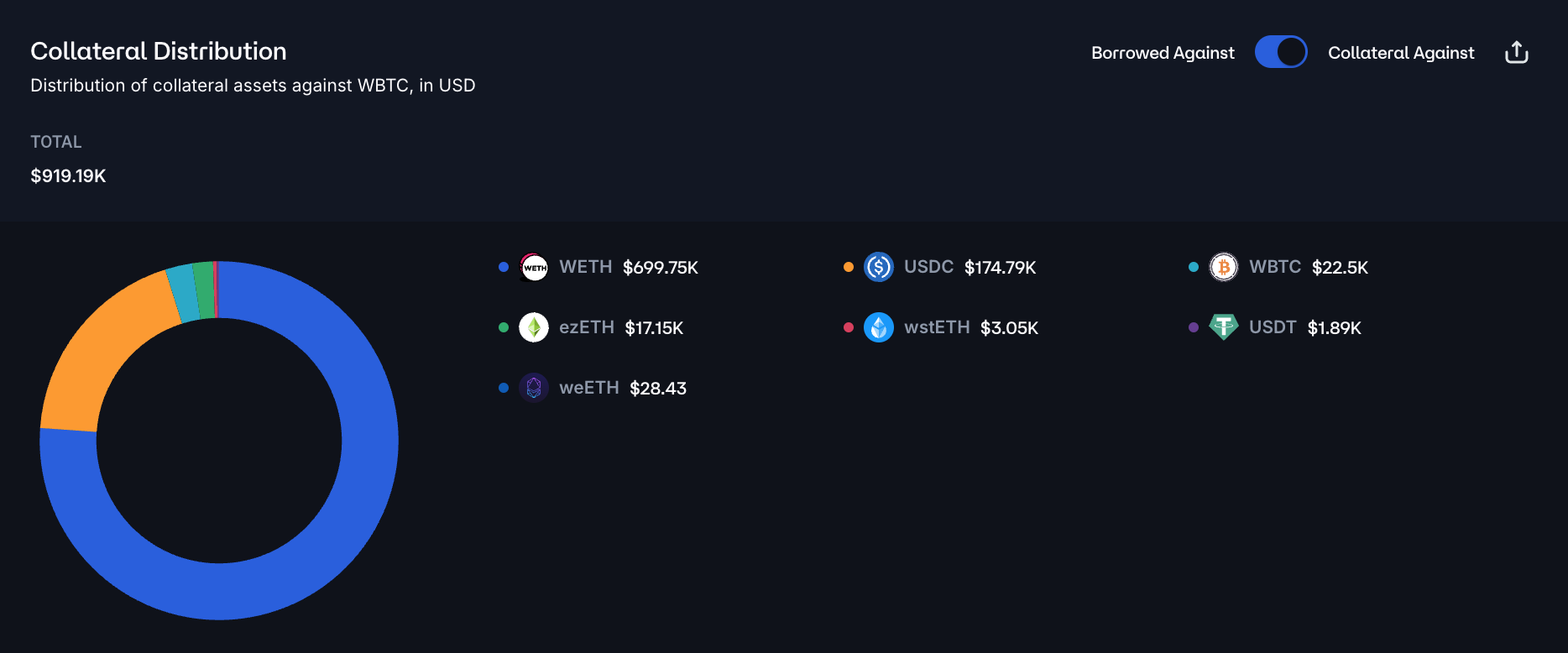Image resolution: width=1568 pixels, height=653 pixels.
Task: Click the green ezETH donut segment
Action: [203, 290]
